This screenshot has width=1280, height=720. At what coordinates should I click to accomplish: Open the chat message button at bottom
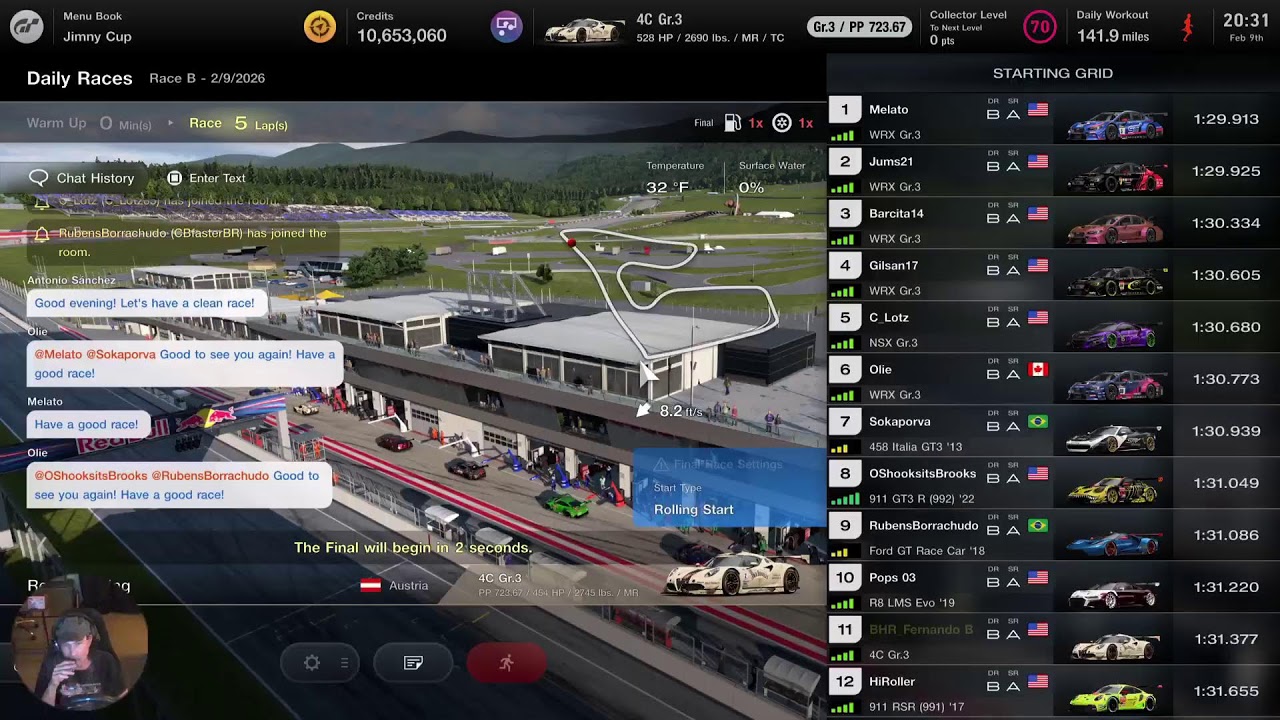(413, 663)
